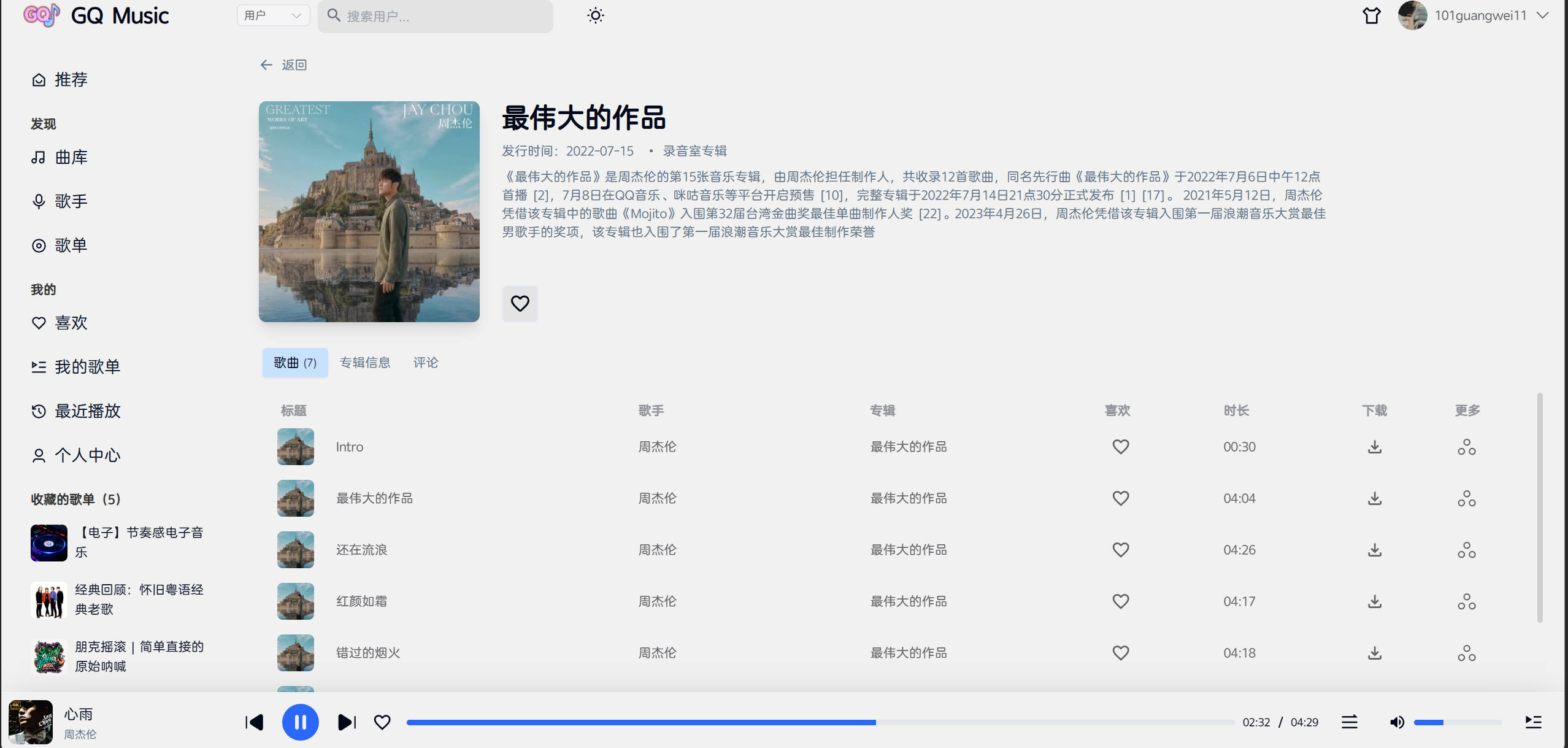1568x748 pixels.
Task: Skip to next track
Action: 347,722
